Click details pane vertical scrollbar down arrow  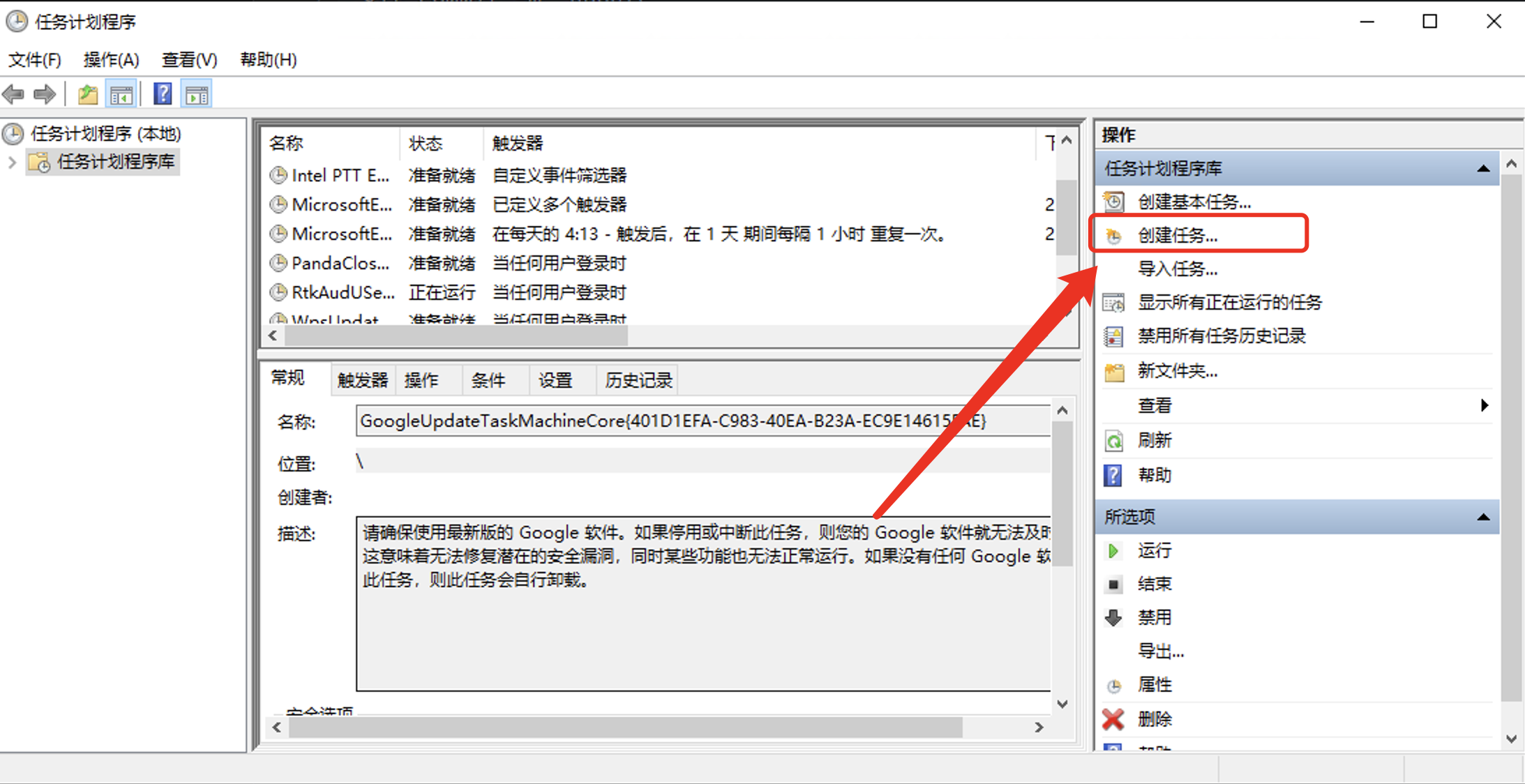[x=1062, y=704]
